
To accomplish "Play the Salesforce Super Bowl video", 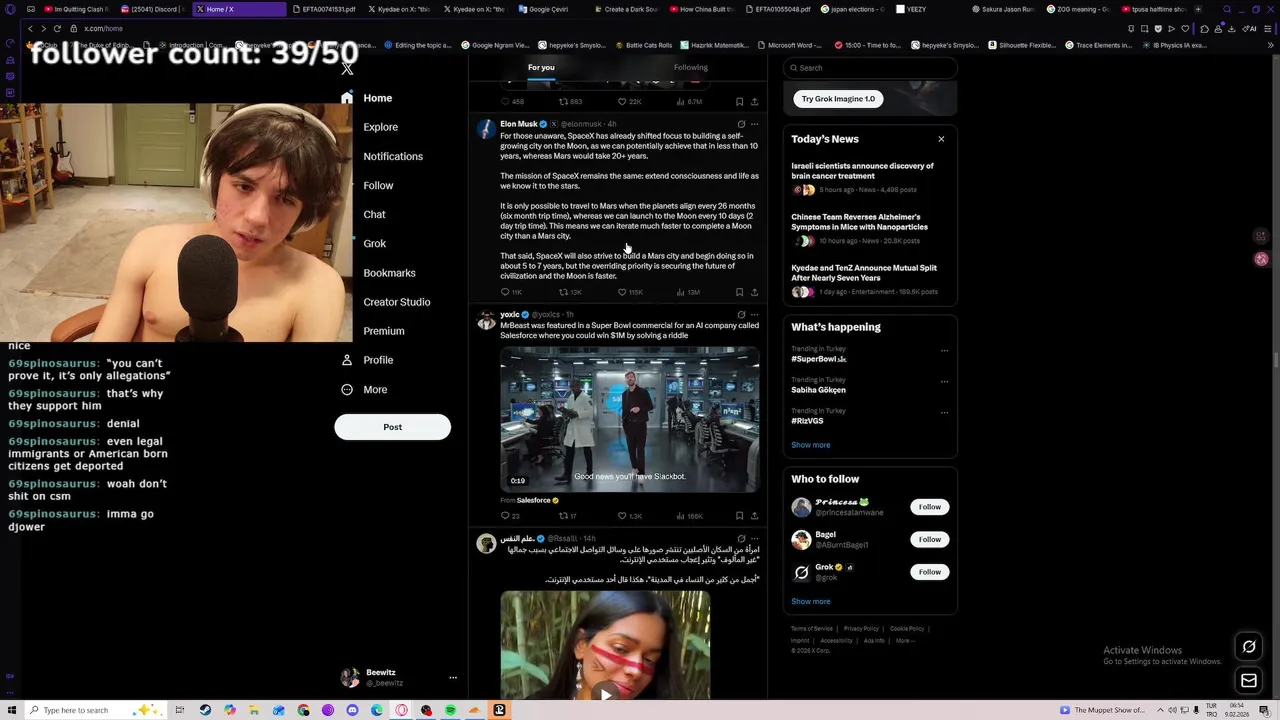I will 630,419.
